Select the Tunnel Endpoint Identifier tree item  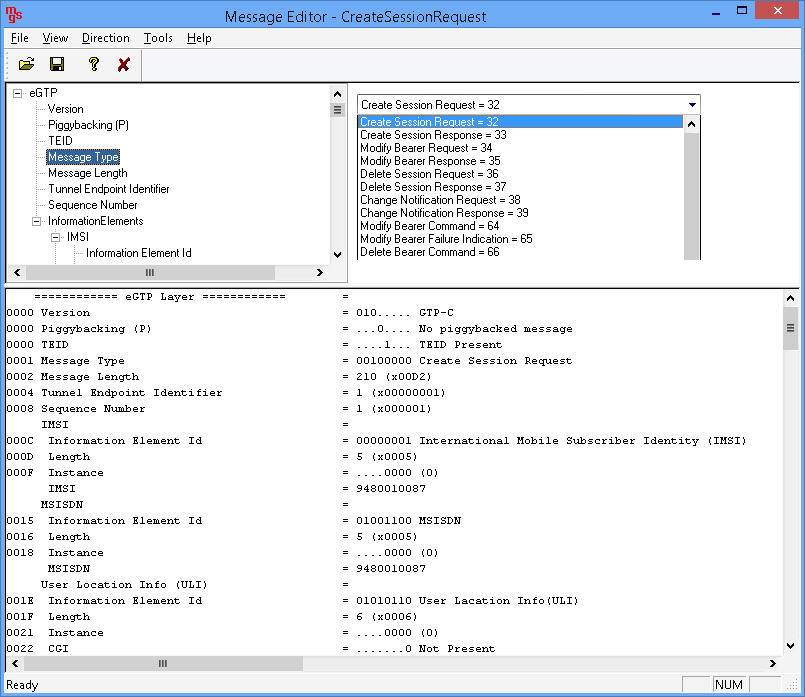[x=108, y=189]
